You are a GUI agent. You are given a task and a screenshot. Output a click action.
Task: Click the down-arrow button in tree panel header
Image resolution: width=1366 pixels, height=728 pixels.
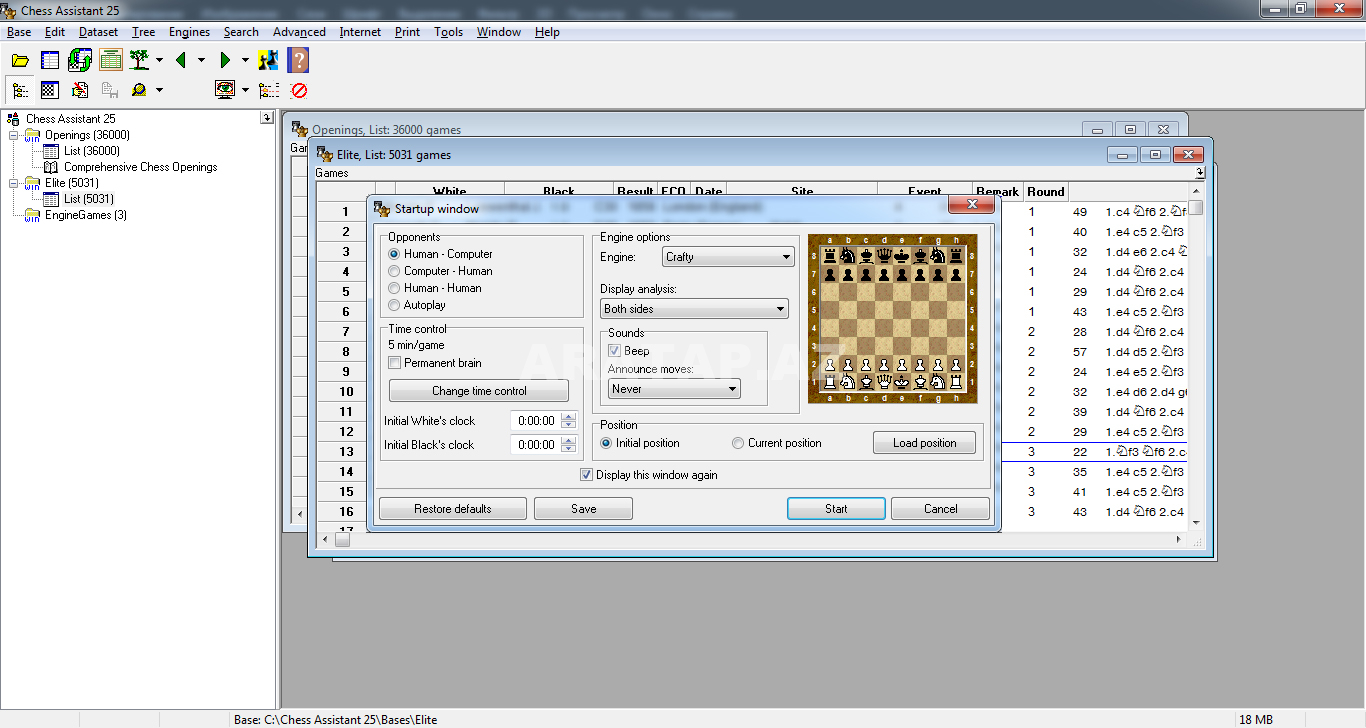(x=266, y=117)
